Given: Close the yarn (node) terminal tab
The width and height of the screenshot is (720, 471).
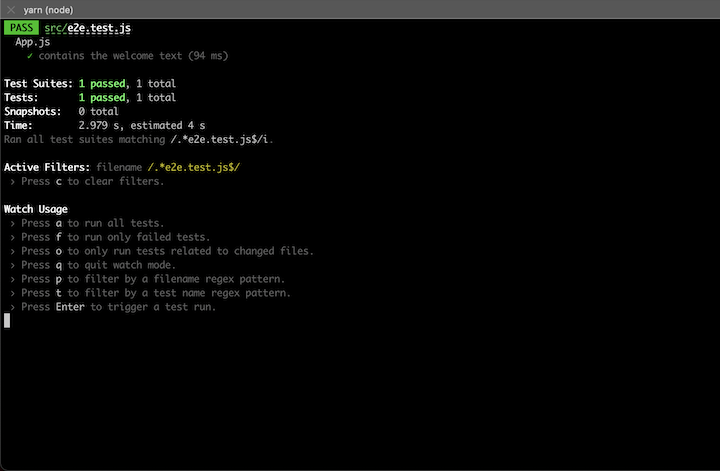Looking at the screenshot, I should 11,10.
